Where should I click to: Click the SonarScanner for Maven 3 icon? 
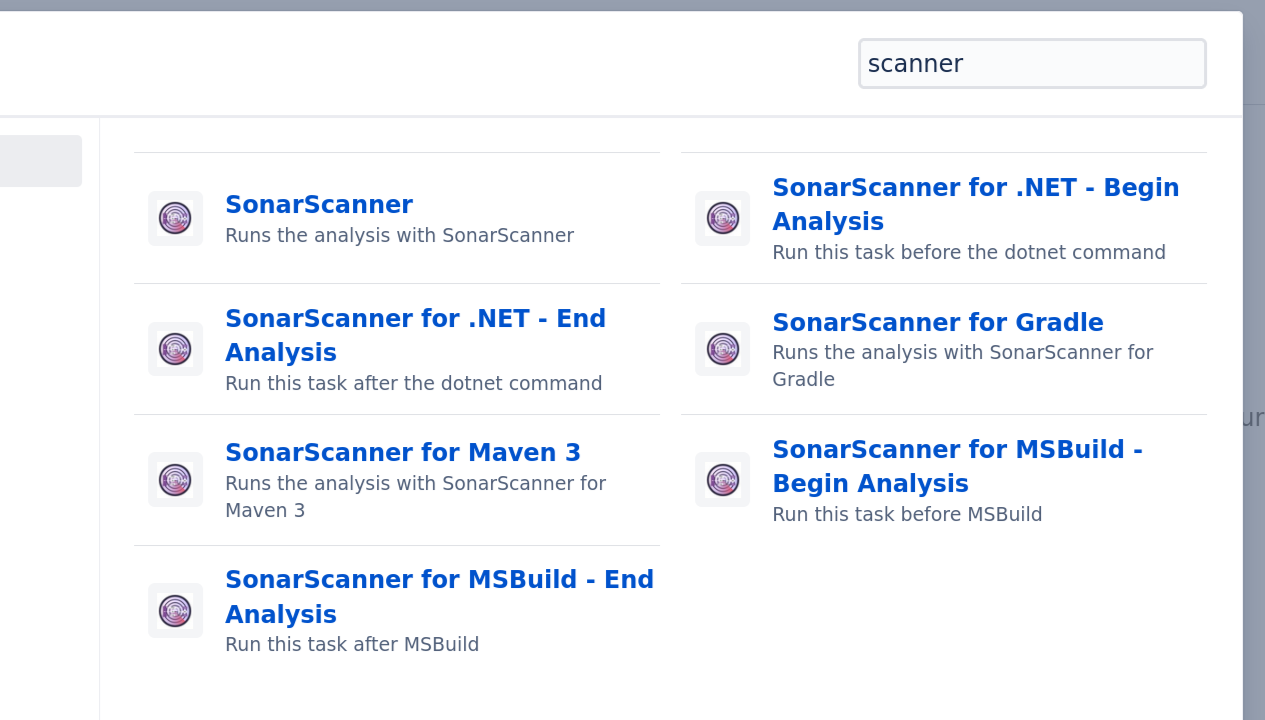point(175,480)
